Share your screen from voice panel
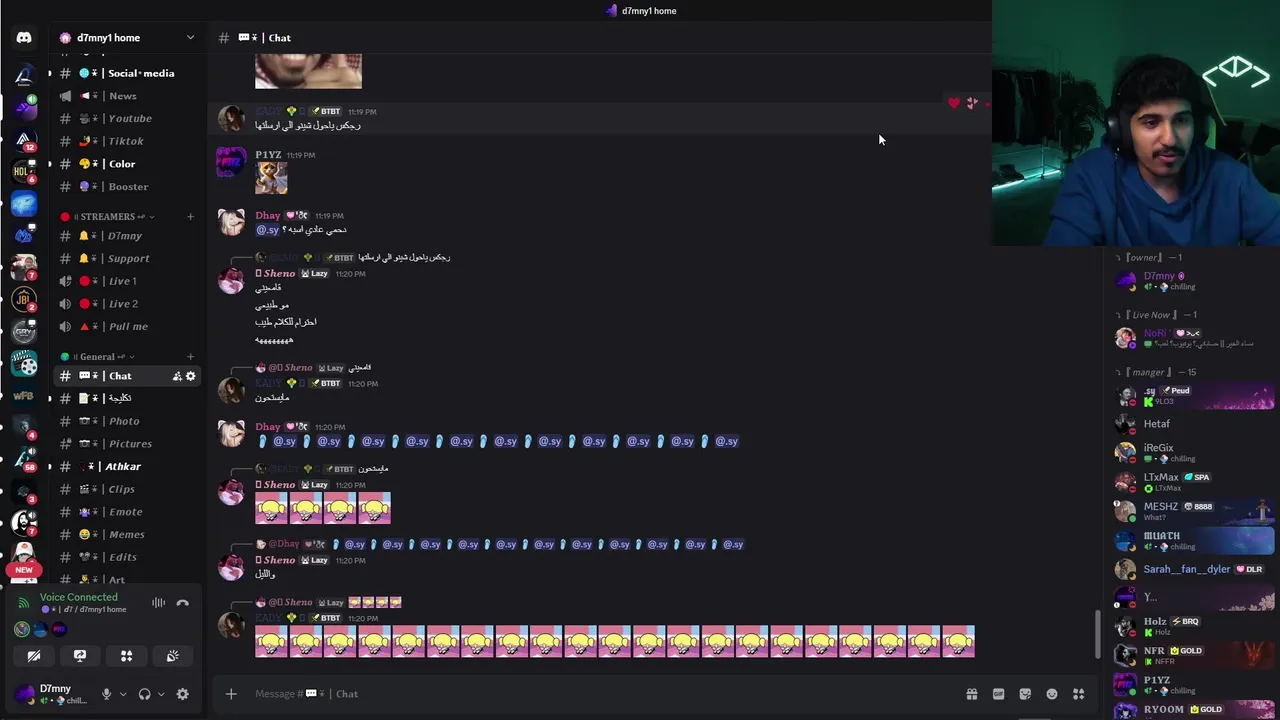 [80, 656]
